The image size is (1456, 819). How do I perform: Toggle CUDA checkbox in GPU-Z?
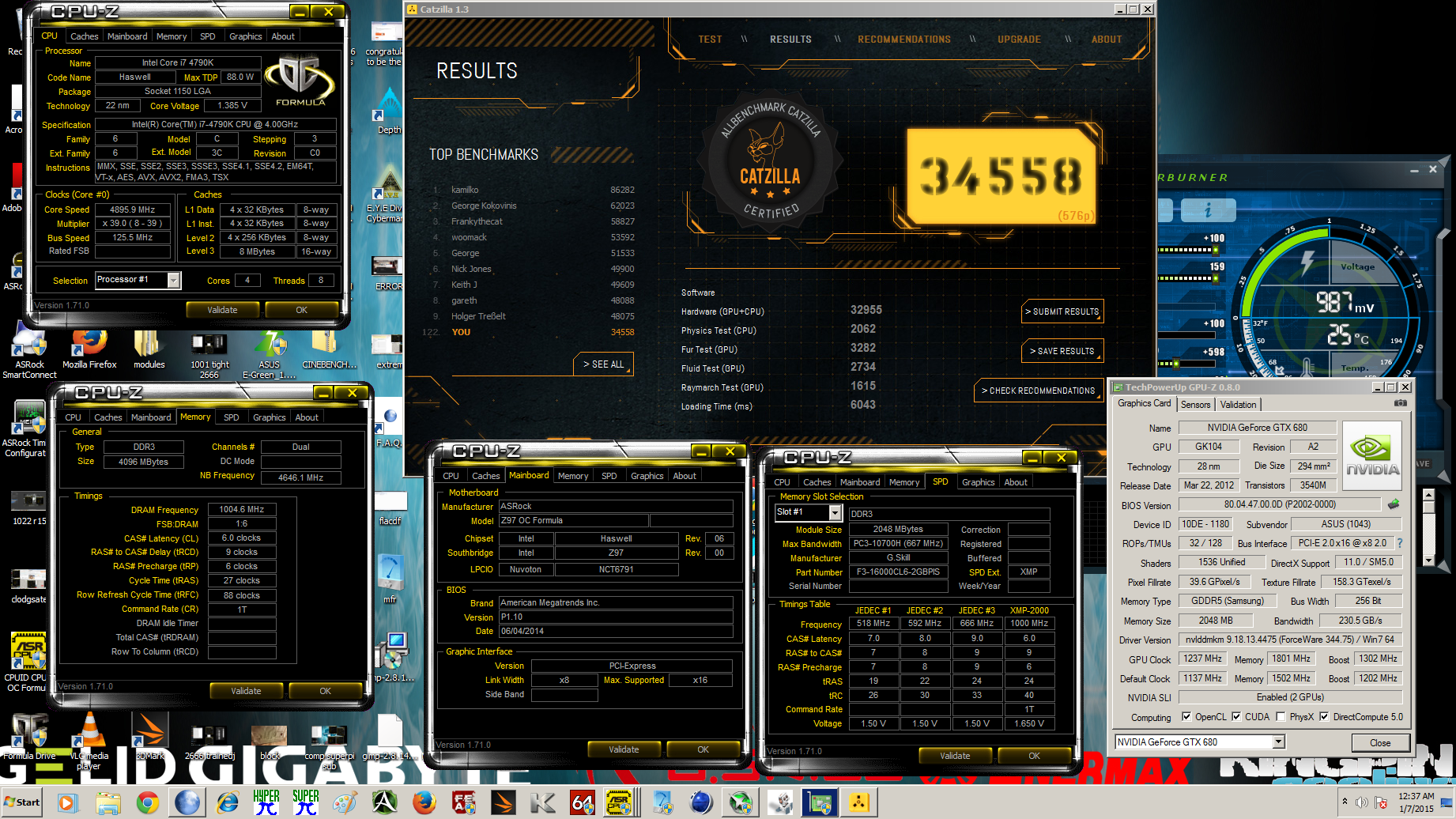click(x=1236, y=717)
